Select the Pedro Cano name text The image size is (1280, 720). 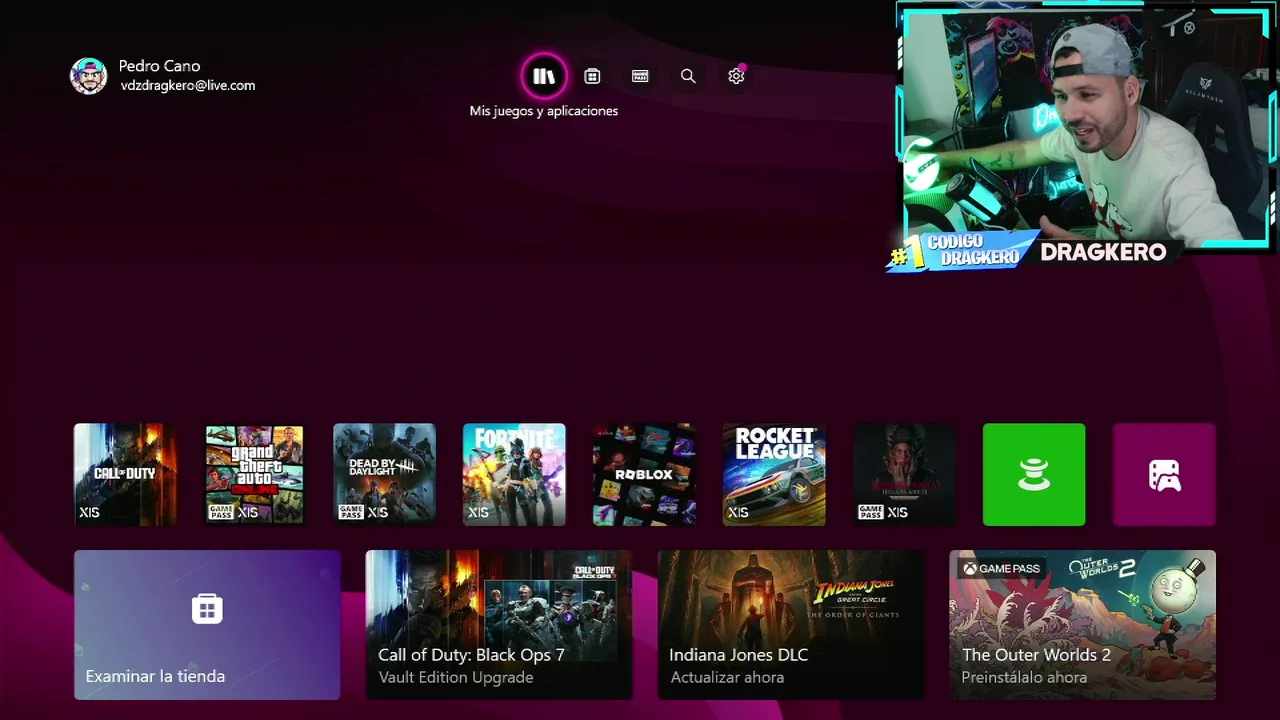point(159,66)
